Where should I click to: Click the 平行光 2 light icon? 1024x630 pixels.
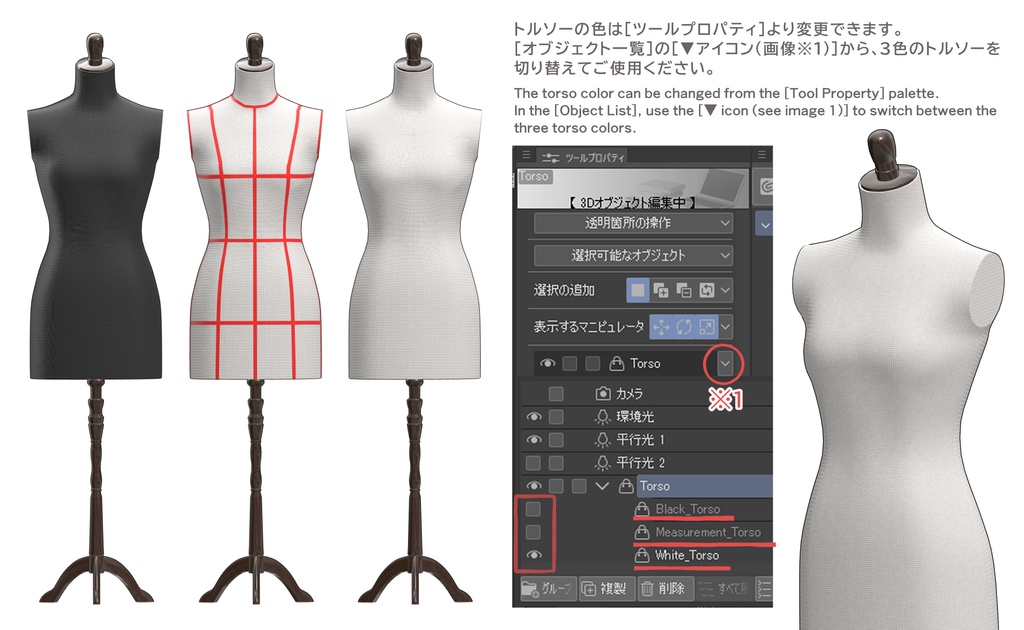coord(603,463)
